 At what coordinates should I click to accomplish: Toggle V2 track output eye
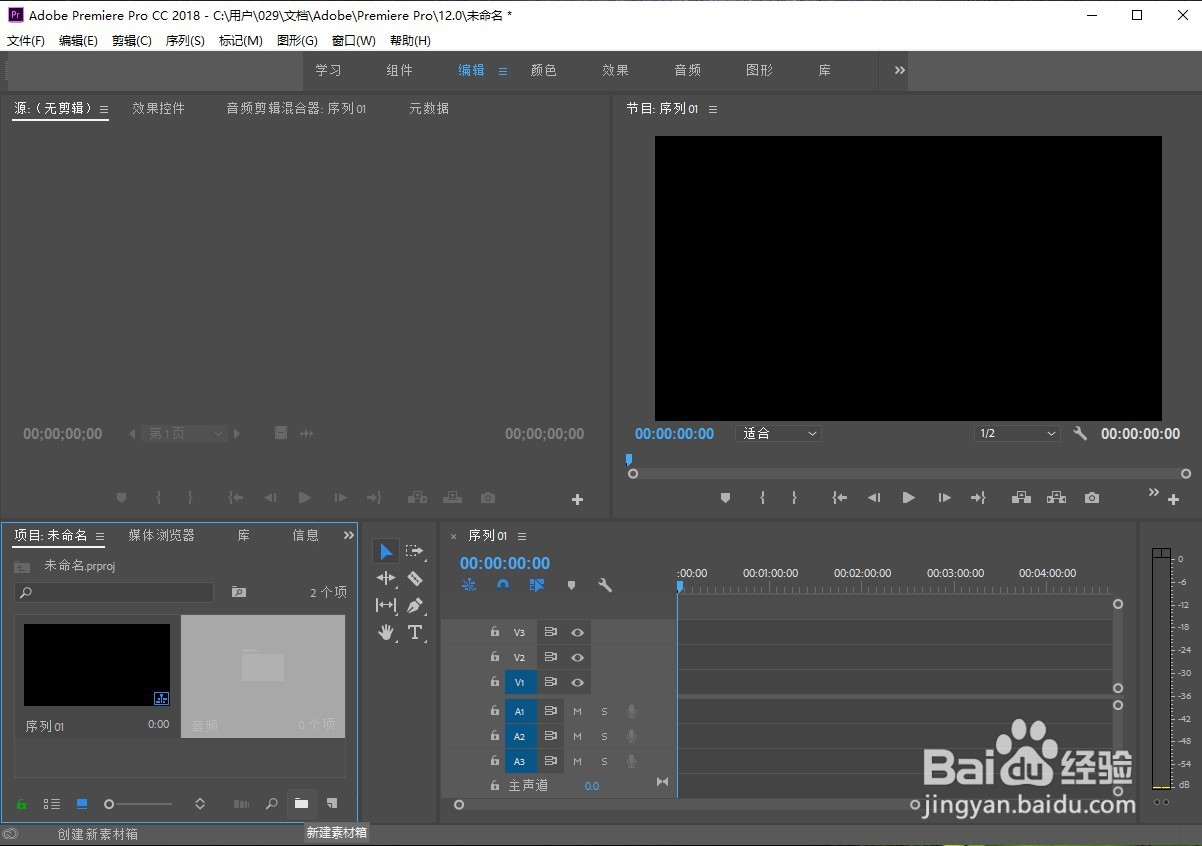pos(577,657)
